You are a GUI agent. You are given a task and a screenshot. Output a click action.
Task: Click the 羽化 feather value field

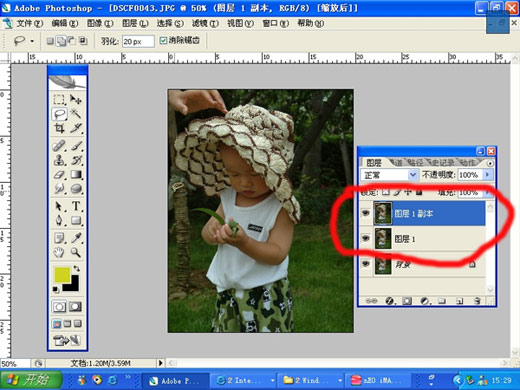pyautogui.click(x=138, y=41)
